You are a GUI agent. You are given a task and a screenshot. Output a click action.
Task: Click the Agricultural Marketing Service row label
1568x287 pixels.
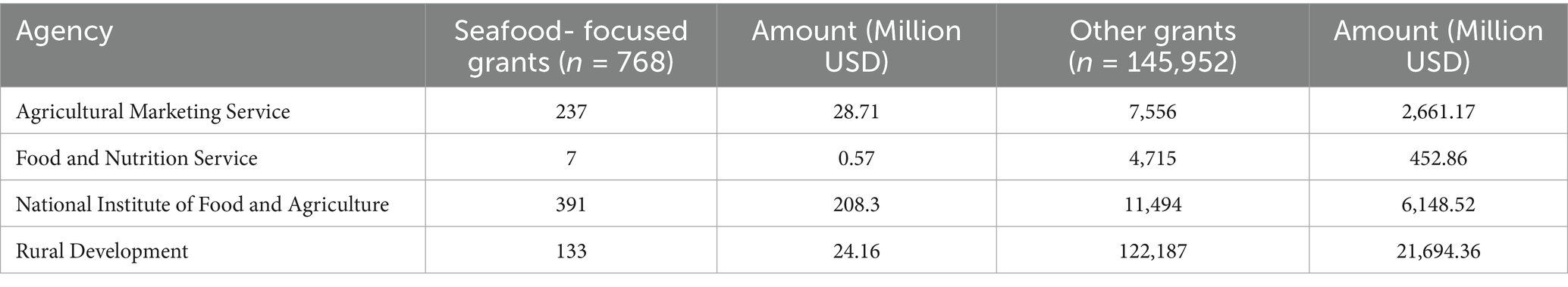tap(153, 112)
